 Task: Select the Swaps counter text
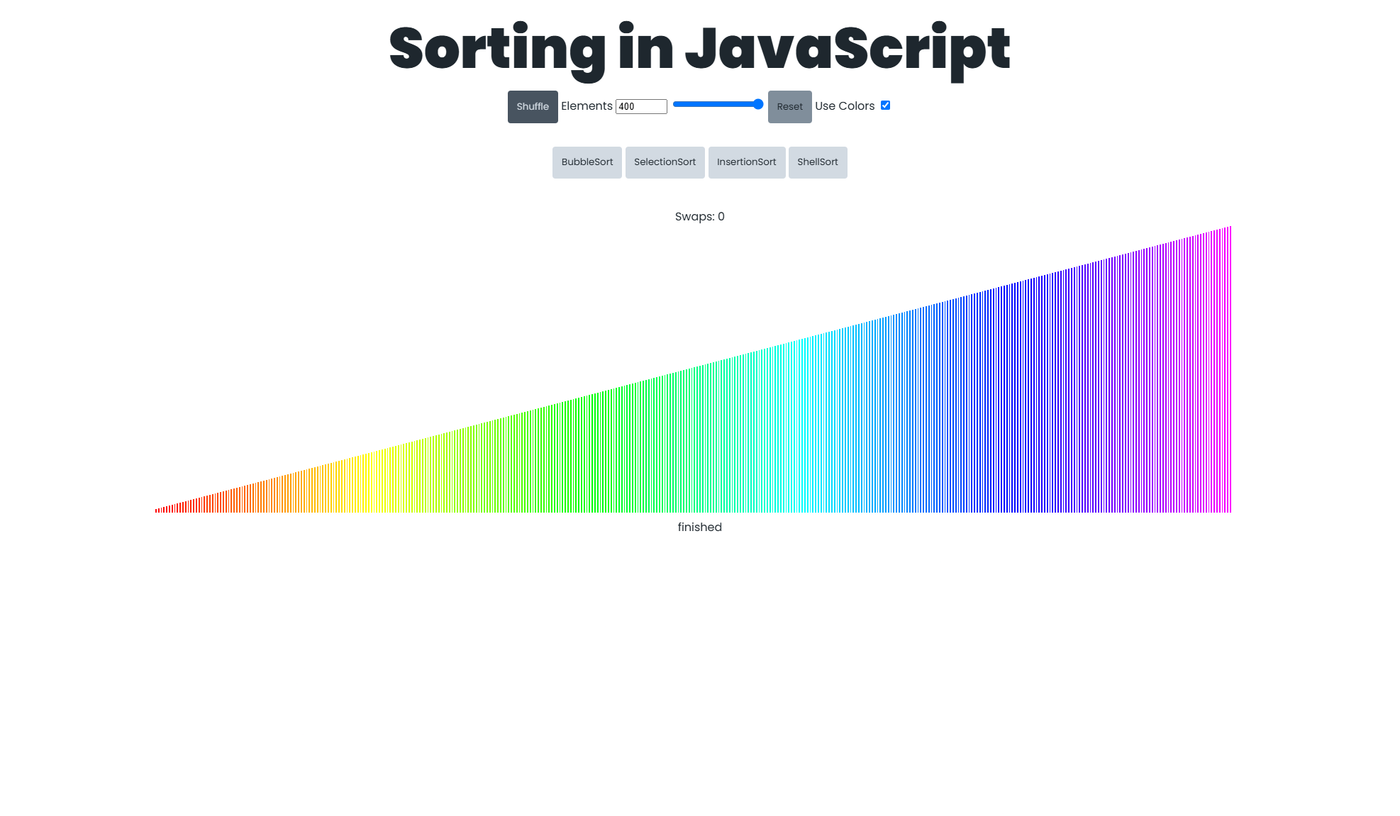coord(700,217)
